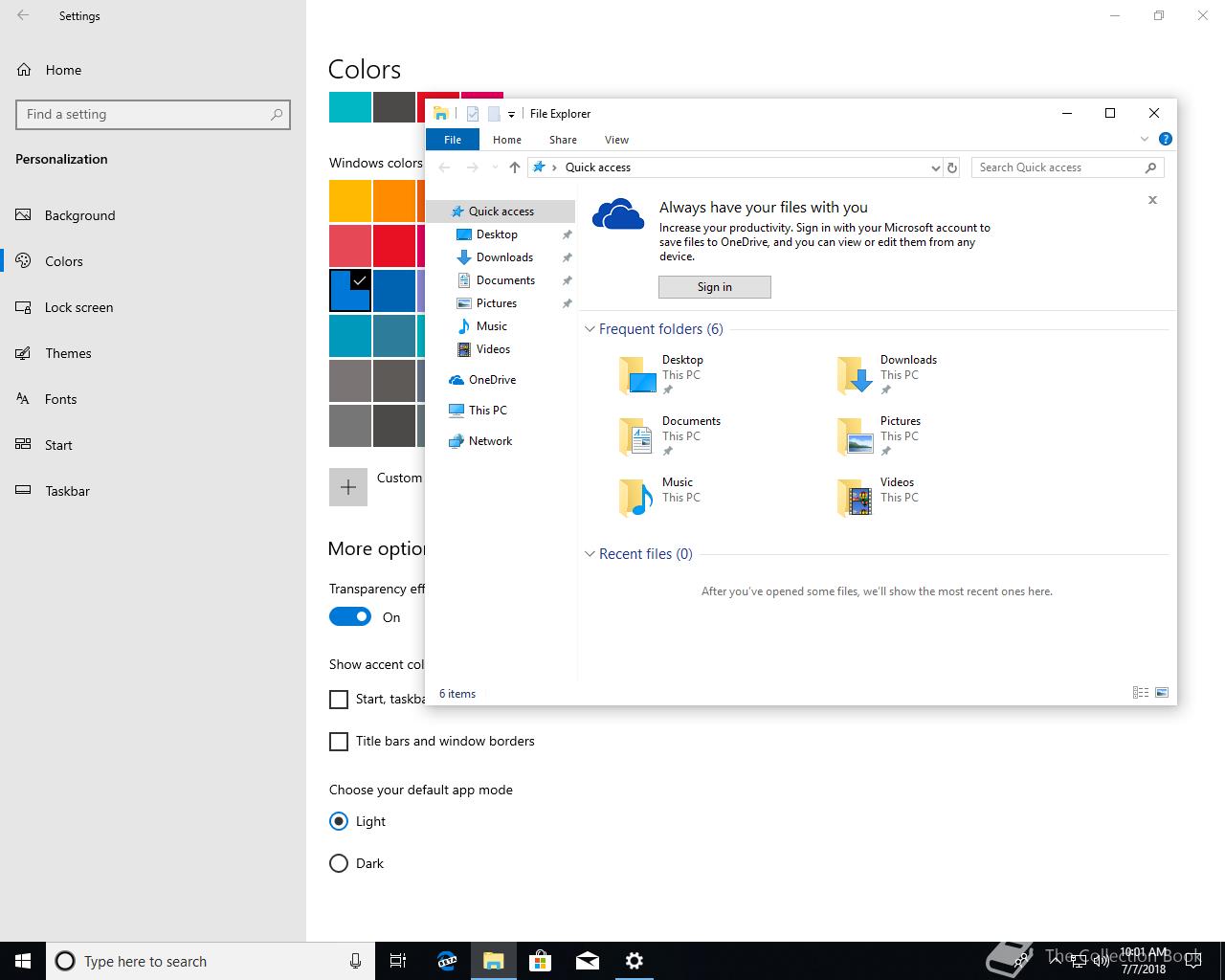1225x980 pixels.
Task: Click the Search Quick access field
Action: (x=1067, y=167)
